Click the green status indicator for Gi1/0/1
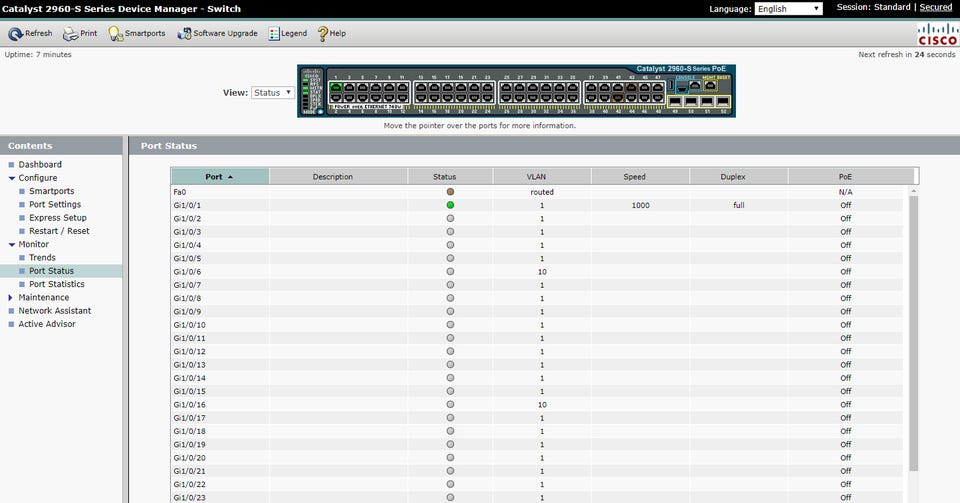This screenshot has width=960, height=503. pos(450,205)
